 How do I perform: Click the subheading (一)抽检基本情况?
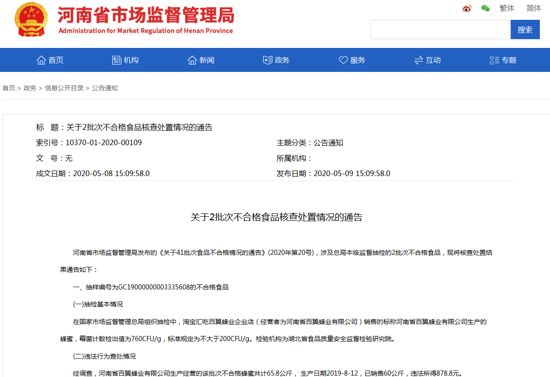[x=98, y=304]
